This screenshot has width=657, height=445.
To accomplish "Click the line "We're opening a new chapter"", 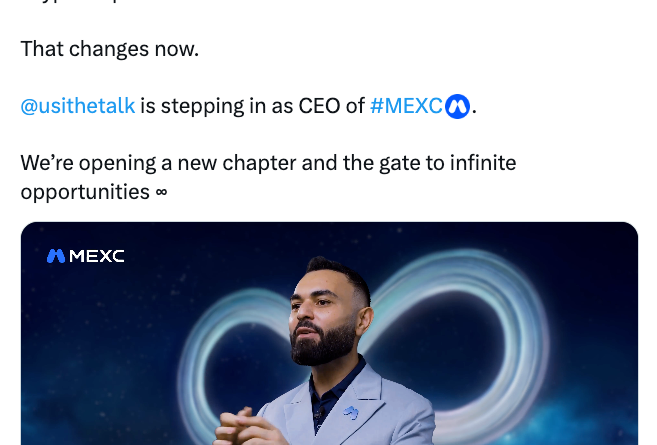I will pyautogui.click(x=170, y=162).
